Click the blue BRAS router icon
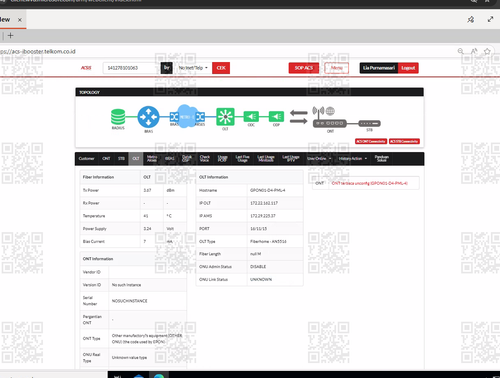The height and width of the screenshot is (378, 500). coord(148,117)
